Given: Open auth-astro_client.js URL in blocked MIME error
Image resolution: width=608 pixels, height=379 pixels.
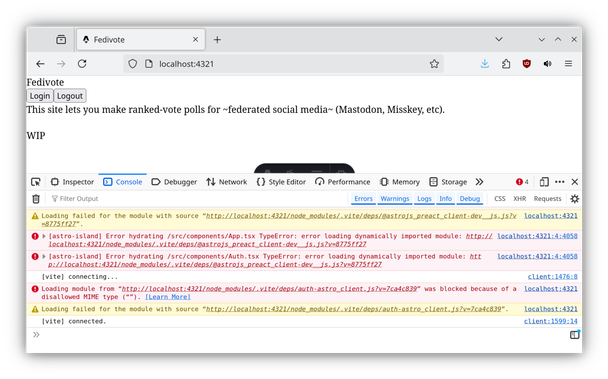Looking at the screenshot, I should (269, 289).
